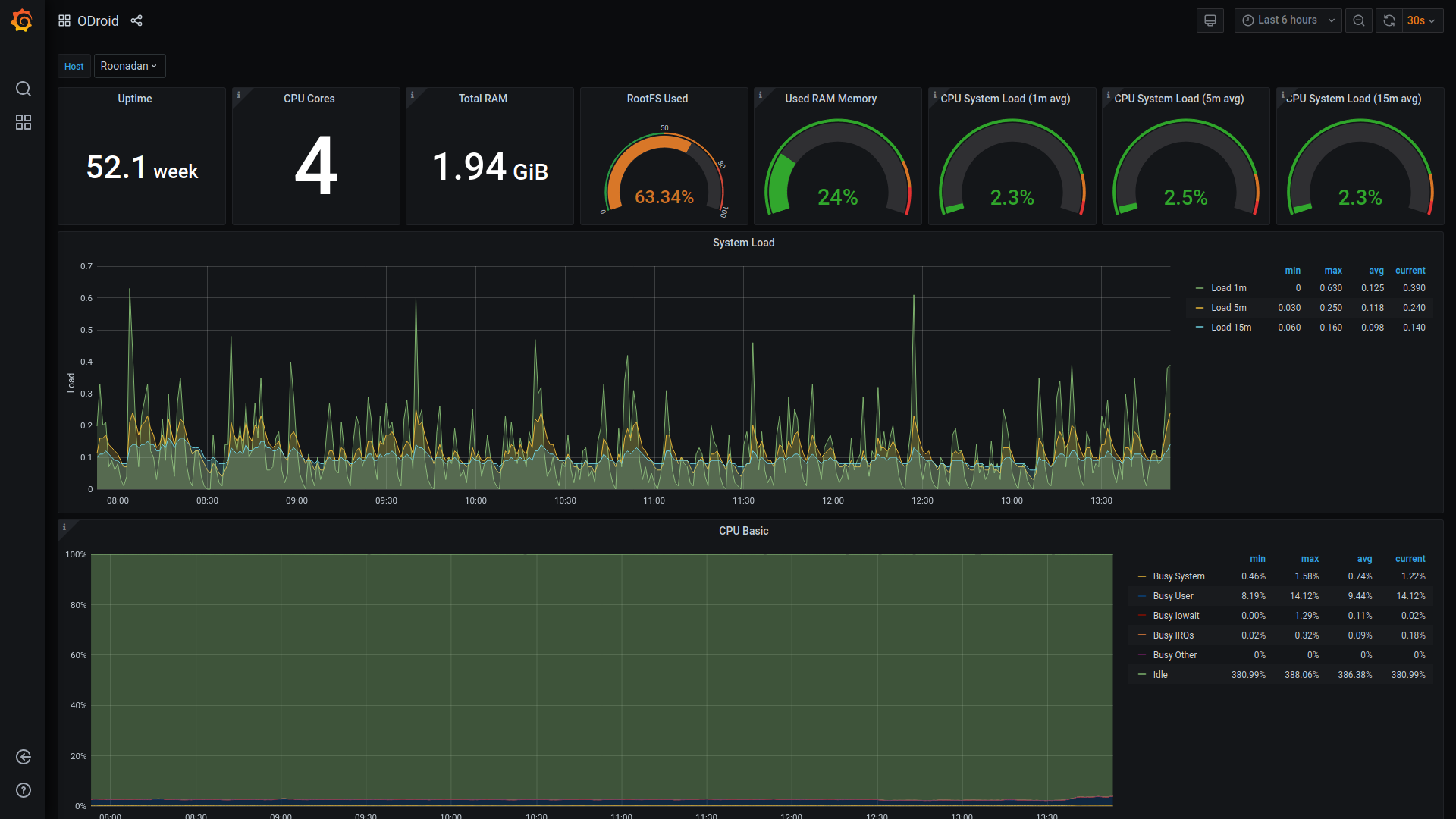
Task: Open the dashboards grid icon in sidebar
Action: click(24, 122)
